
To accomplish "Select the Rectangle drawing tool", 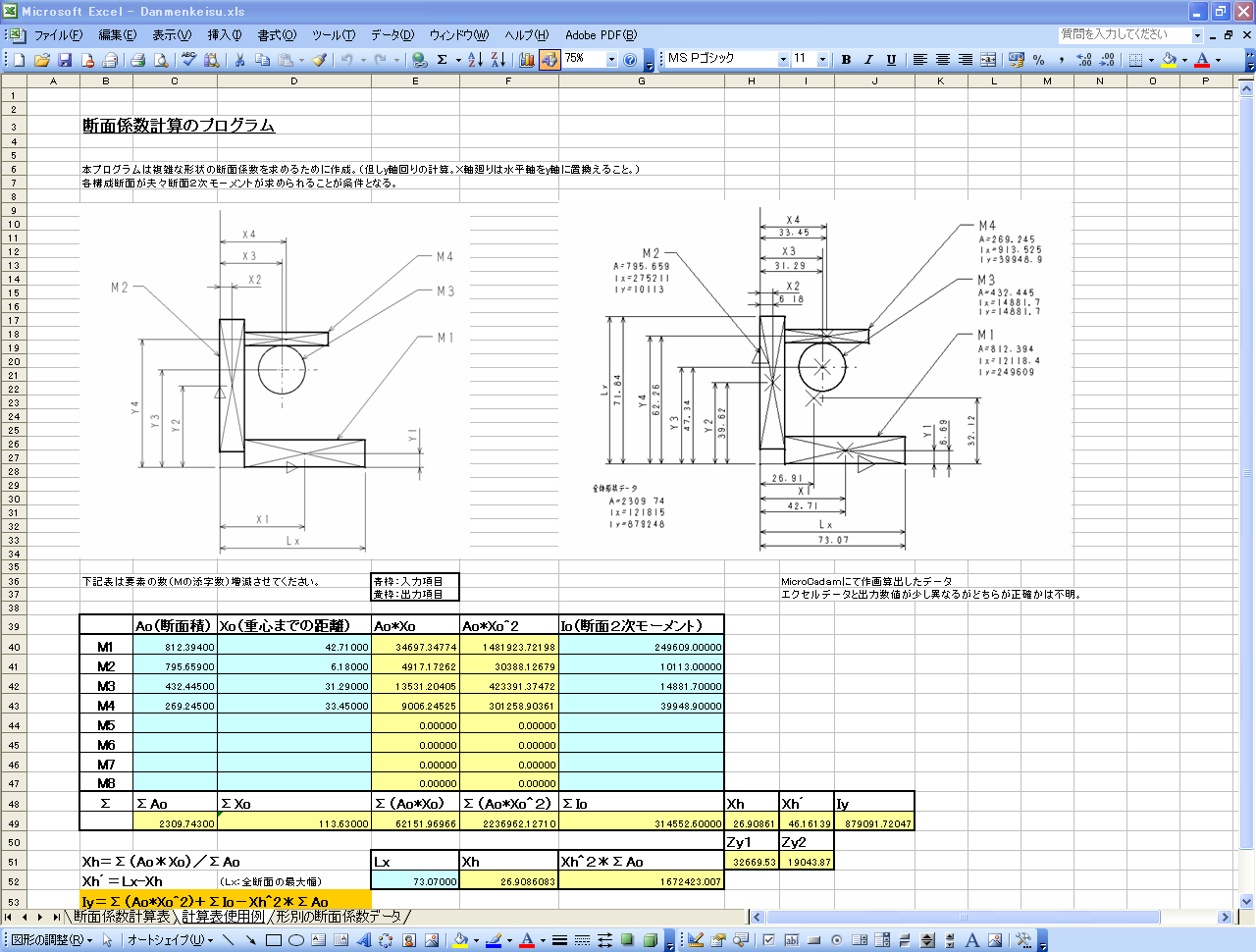I will click(274, 940).
